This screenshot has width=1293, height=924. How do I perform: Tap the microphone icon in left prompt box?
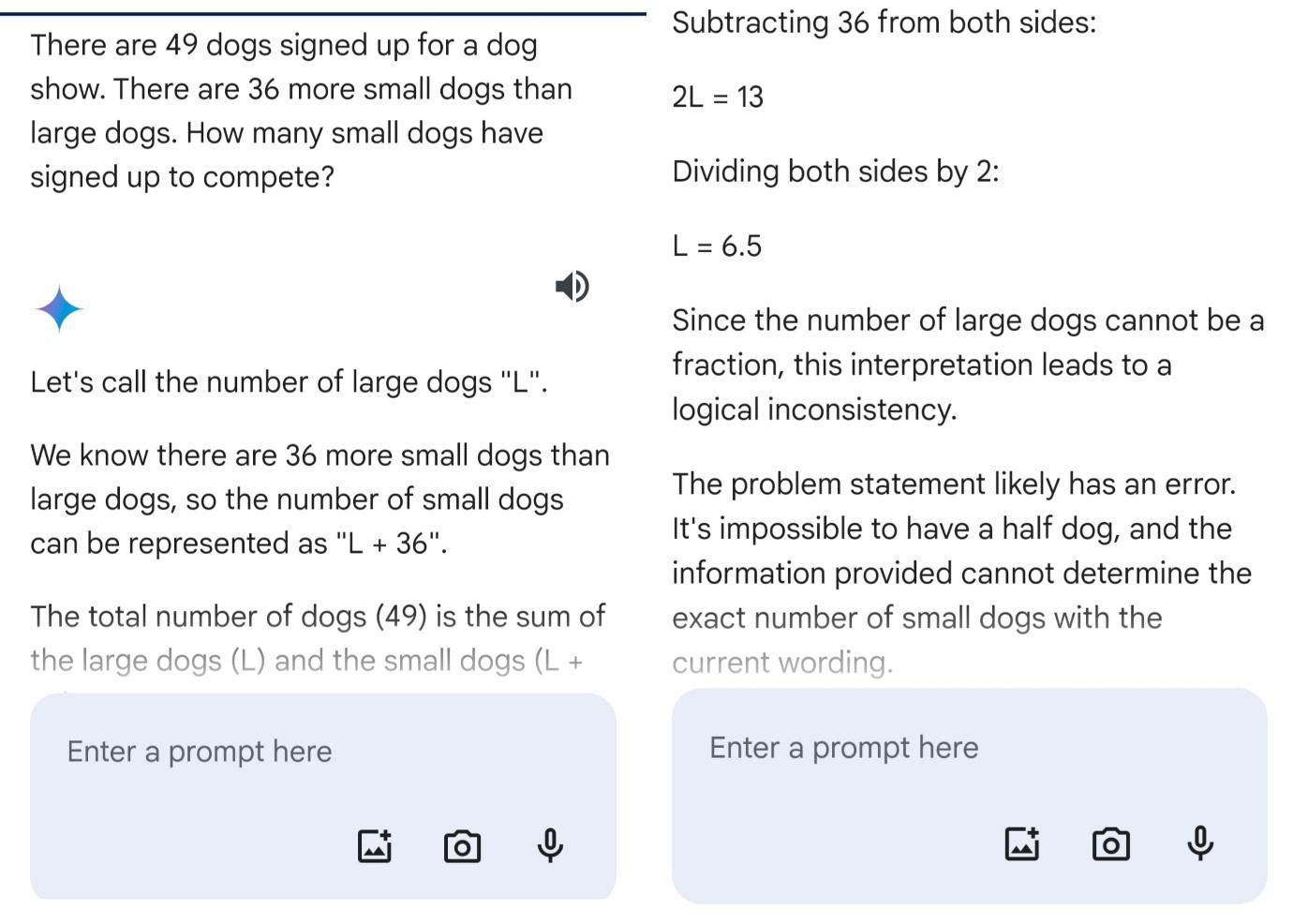[x=550, y=845]
